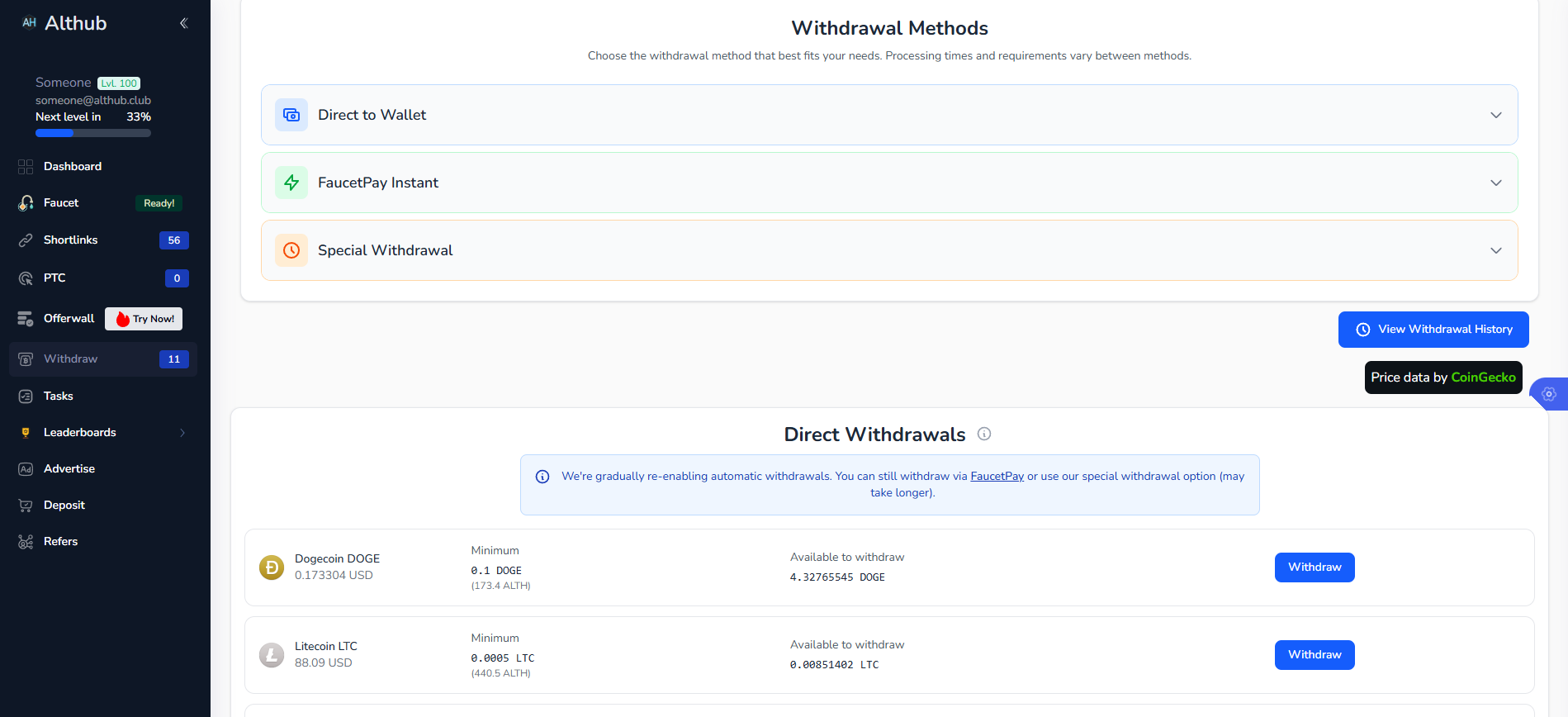Click the 88.09 USD Litecoin price
This screenshot has width=1568, height=717.
point(323,663)
